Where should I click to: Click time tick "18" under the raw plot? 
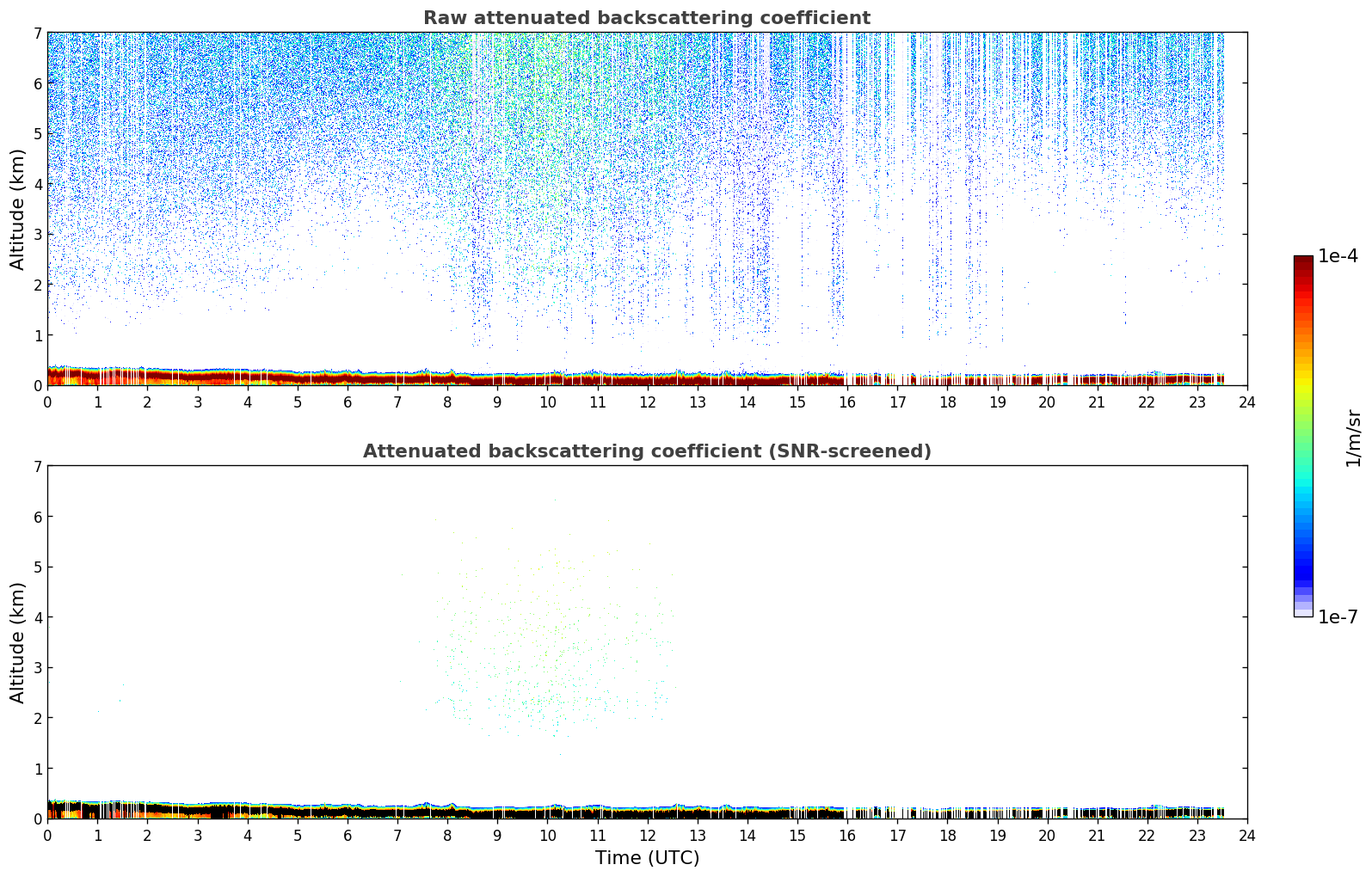947,402
